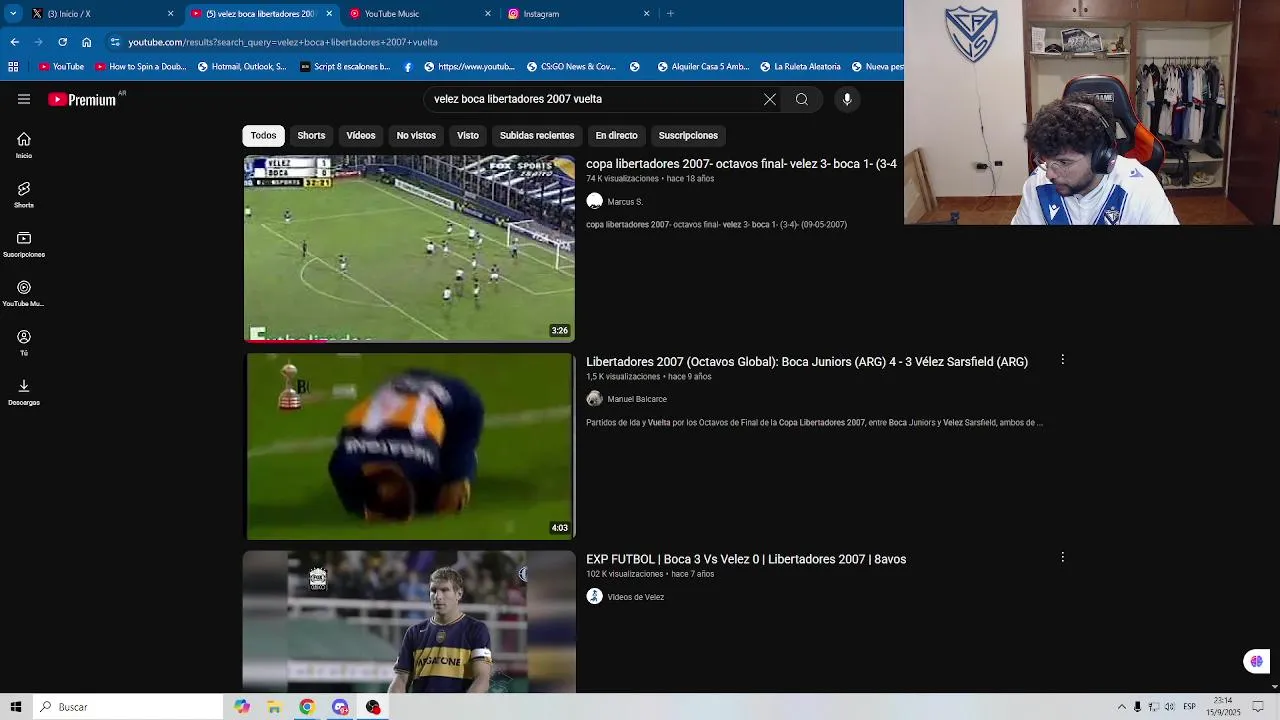The height and width of the screenshot is (720, 1280).
Task: Open options menu for Boca Juniors 4 - 3 video
Action: 1062,360
